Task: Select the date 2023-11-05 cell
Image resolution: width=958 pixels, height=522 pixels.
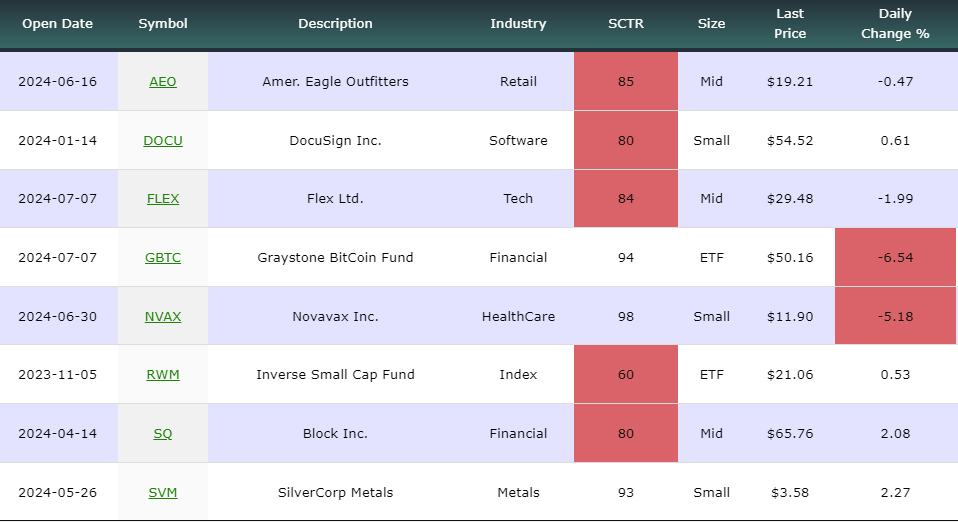Action: click(57, 374)
